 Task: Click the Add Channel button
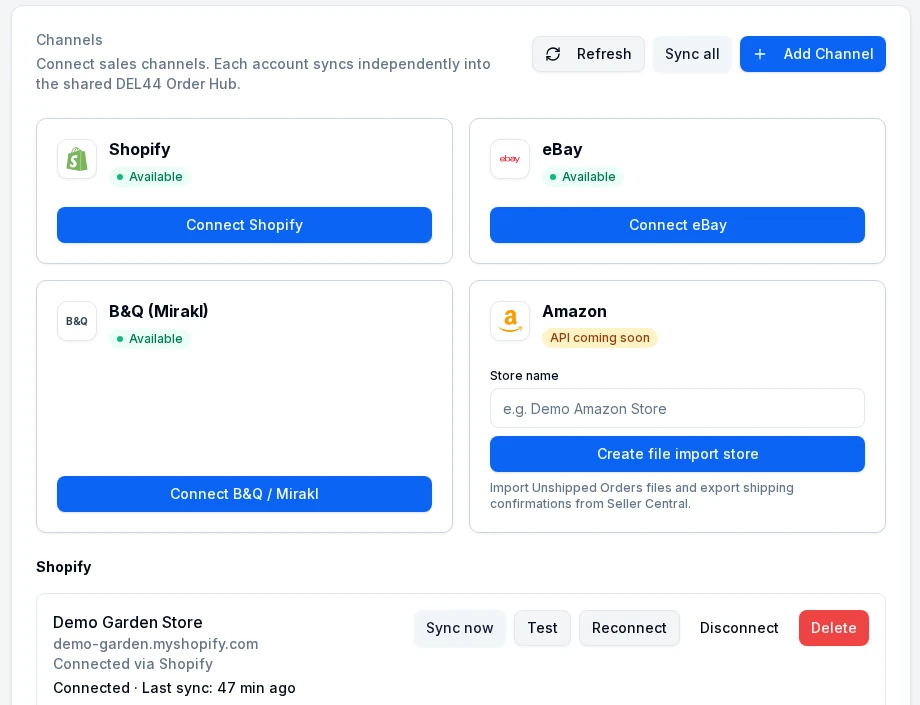coord(813,54)
